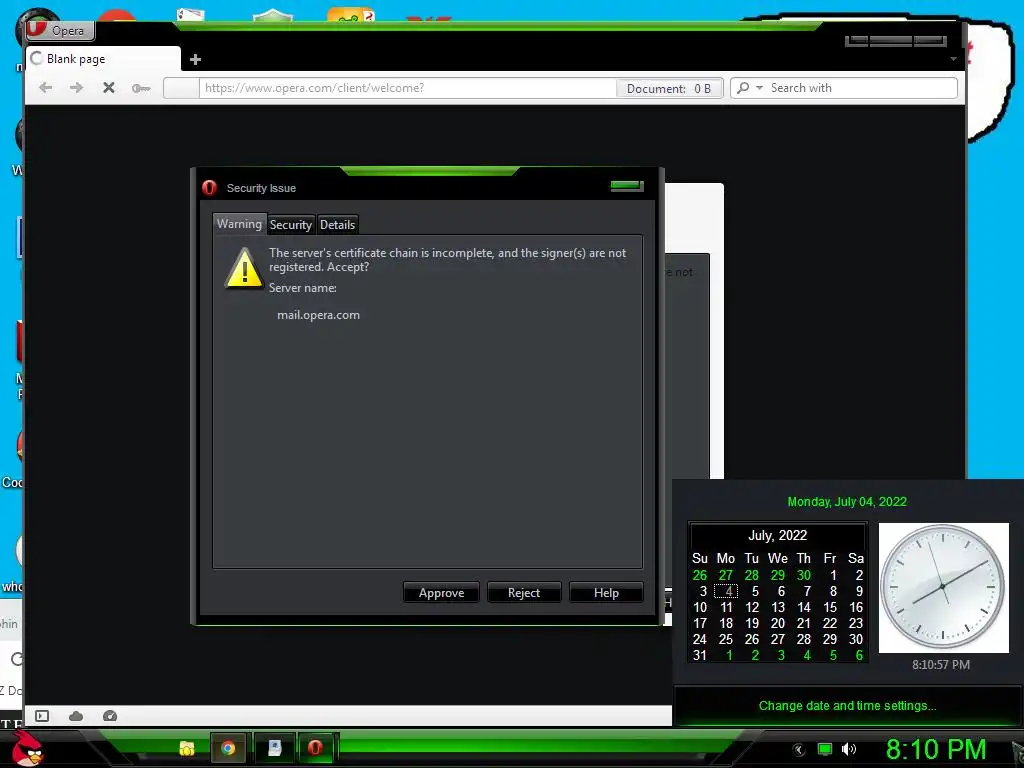Switch to the Security tab

(291, 225)
